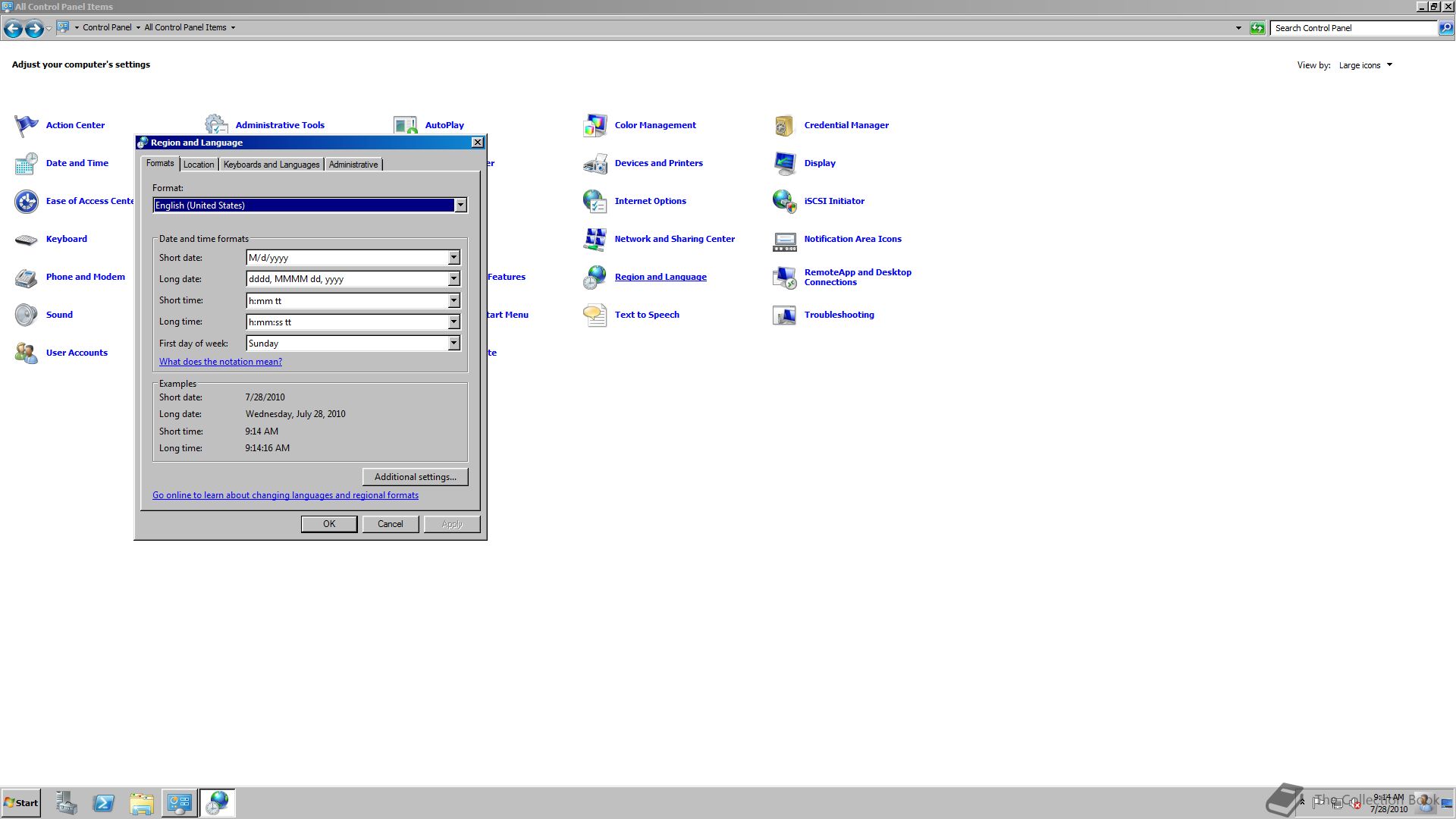Switch to the Location tab
This screenshot has height=819, width=1456.
click(199, 165)
